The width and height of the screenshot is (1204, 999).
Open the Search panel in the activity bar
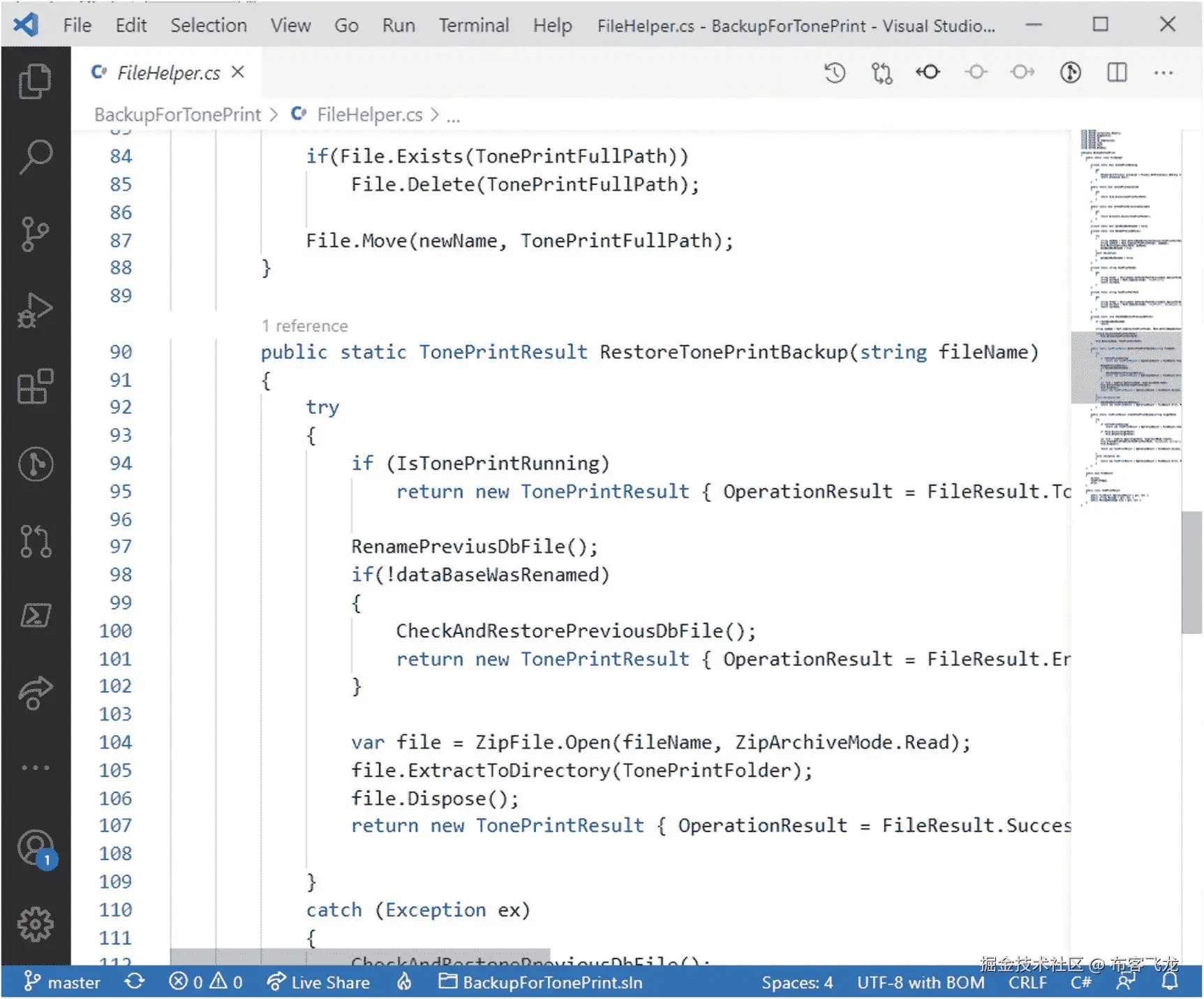tap(35, 157)
